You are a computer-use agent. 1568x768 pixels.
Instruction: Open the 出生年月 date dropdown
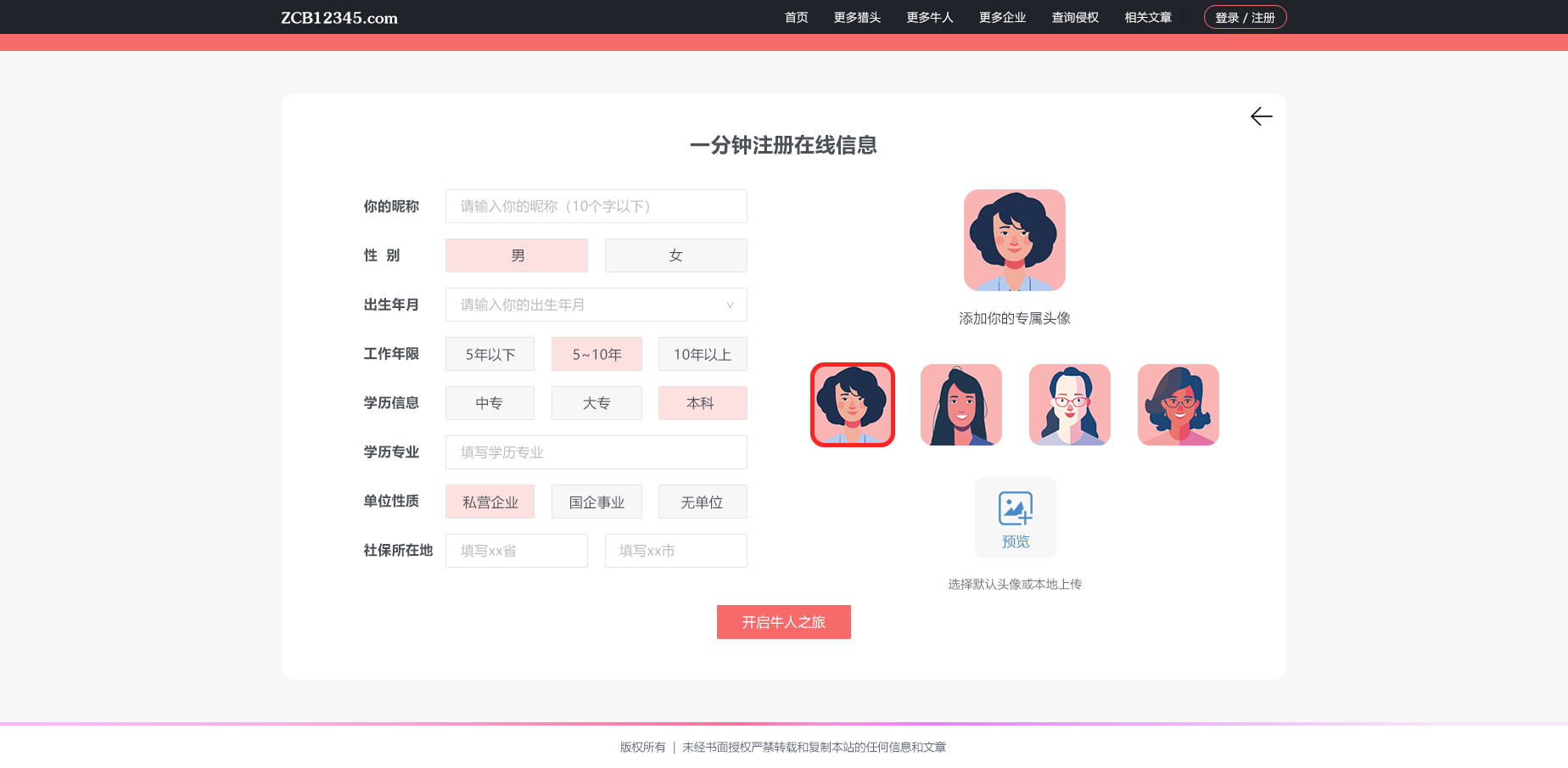[x=596, y=305]
